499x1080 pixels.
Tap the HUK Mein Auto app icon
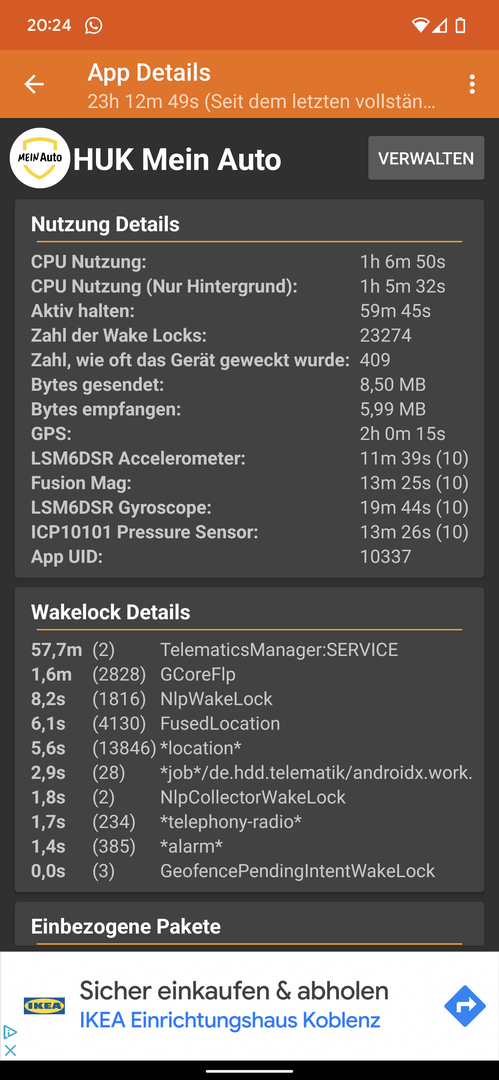pyautogui.click(x=40, y=158)
